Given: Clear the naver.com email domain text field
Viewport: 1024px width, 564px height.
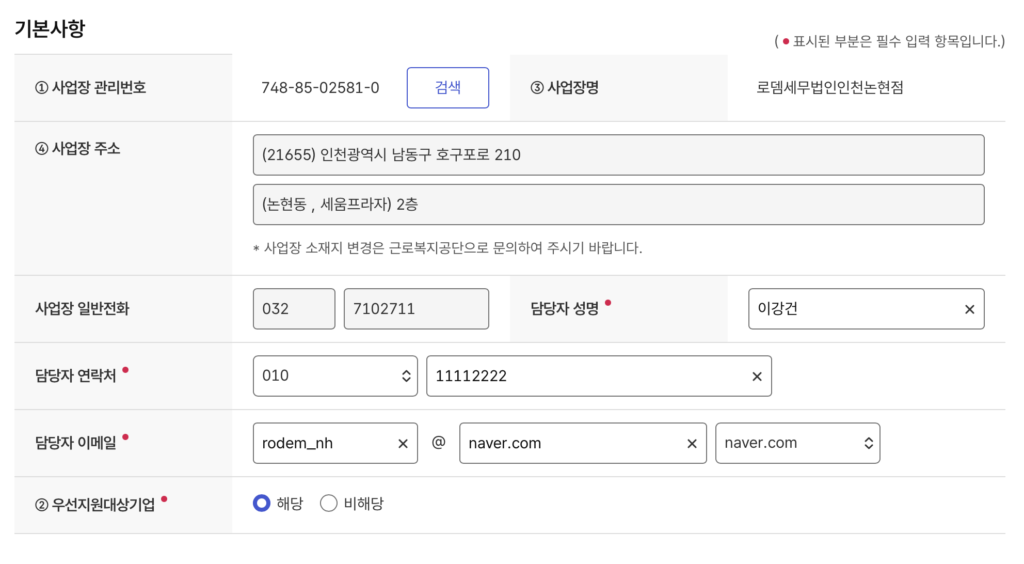Looking at the screenshot, I should 691,444.
